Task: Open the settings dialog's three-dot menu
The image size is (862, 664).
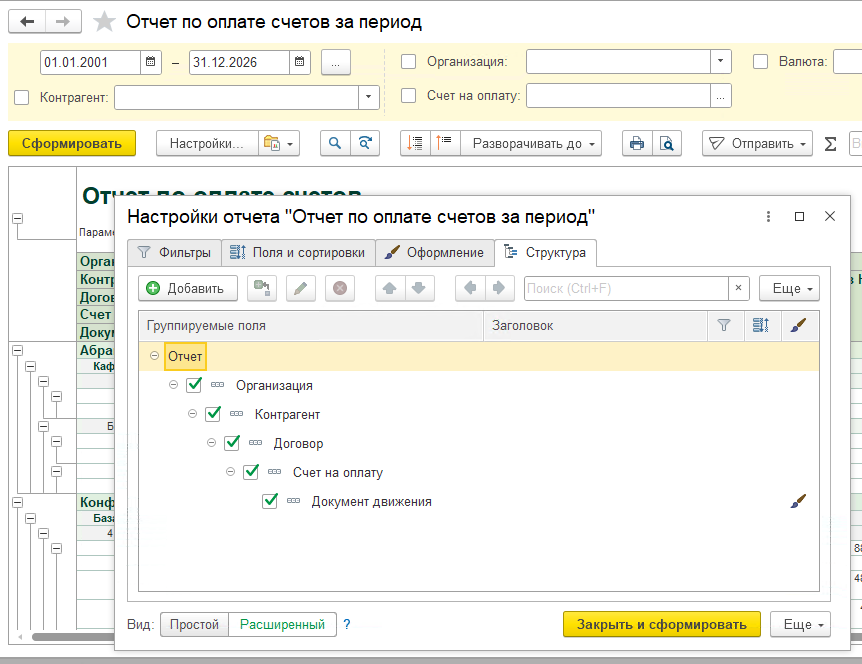Action: point(769,217)
